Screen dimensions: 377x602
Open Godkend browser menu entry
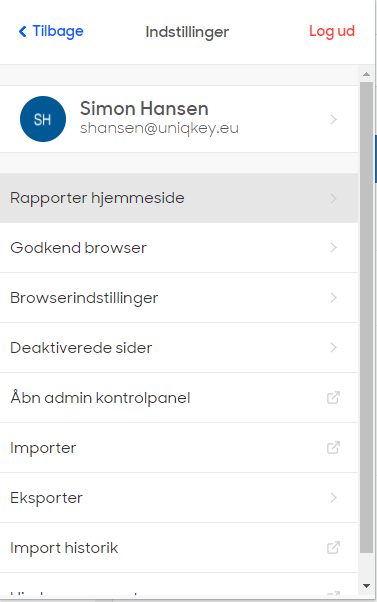179,248
